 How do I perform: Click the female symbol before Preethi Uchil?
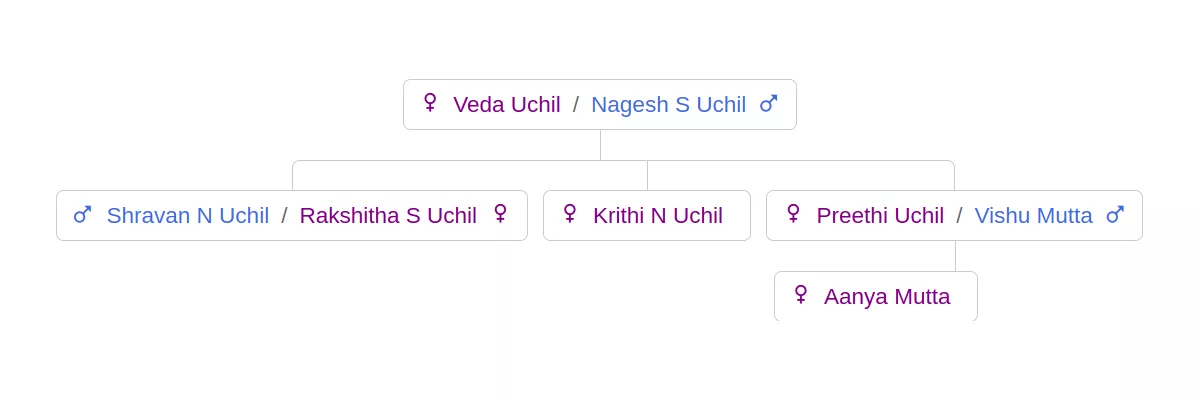tap(793, 214)
